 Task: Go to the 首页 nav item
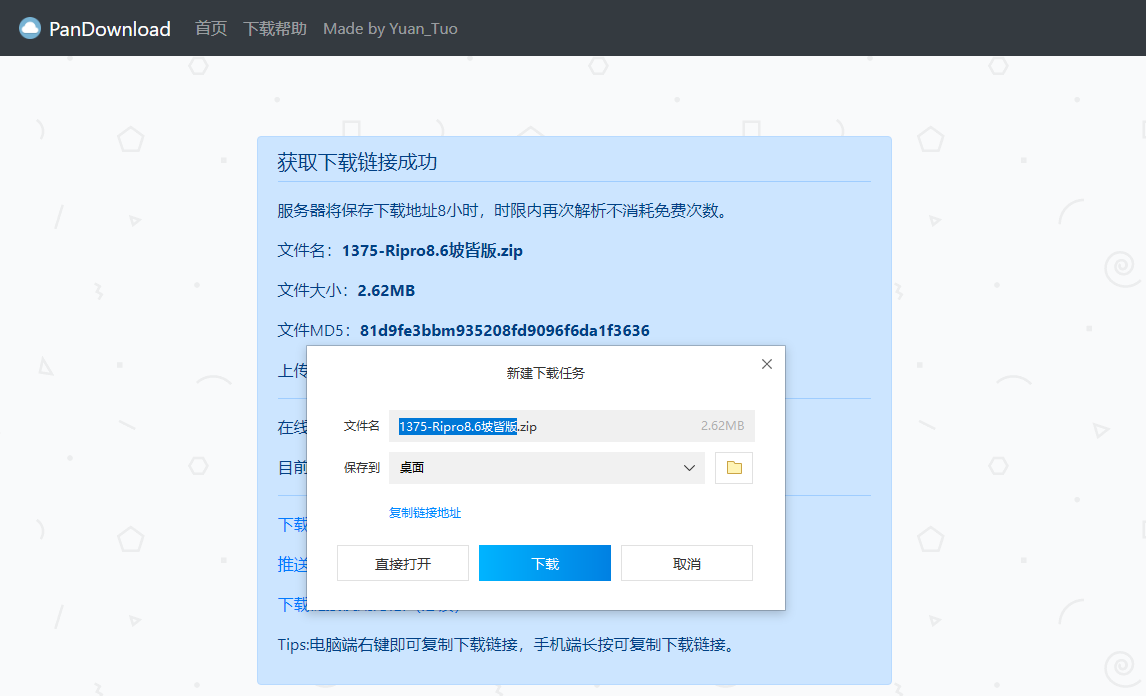[x=210, y=29]
